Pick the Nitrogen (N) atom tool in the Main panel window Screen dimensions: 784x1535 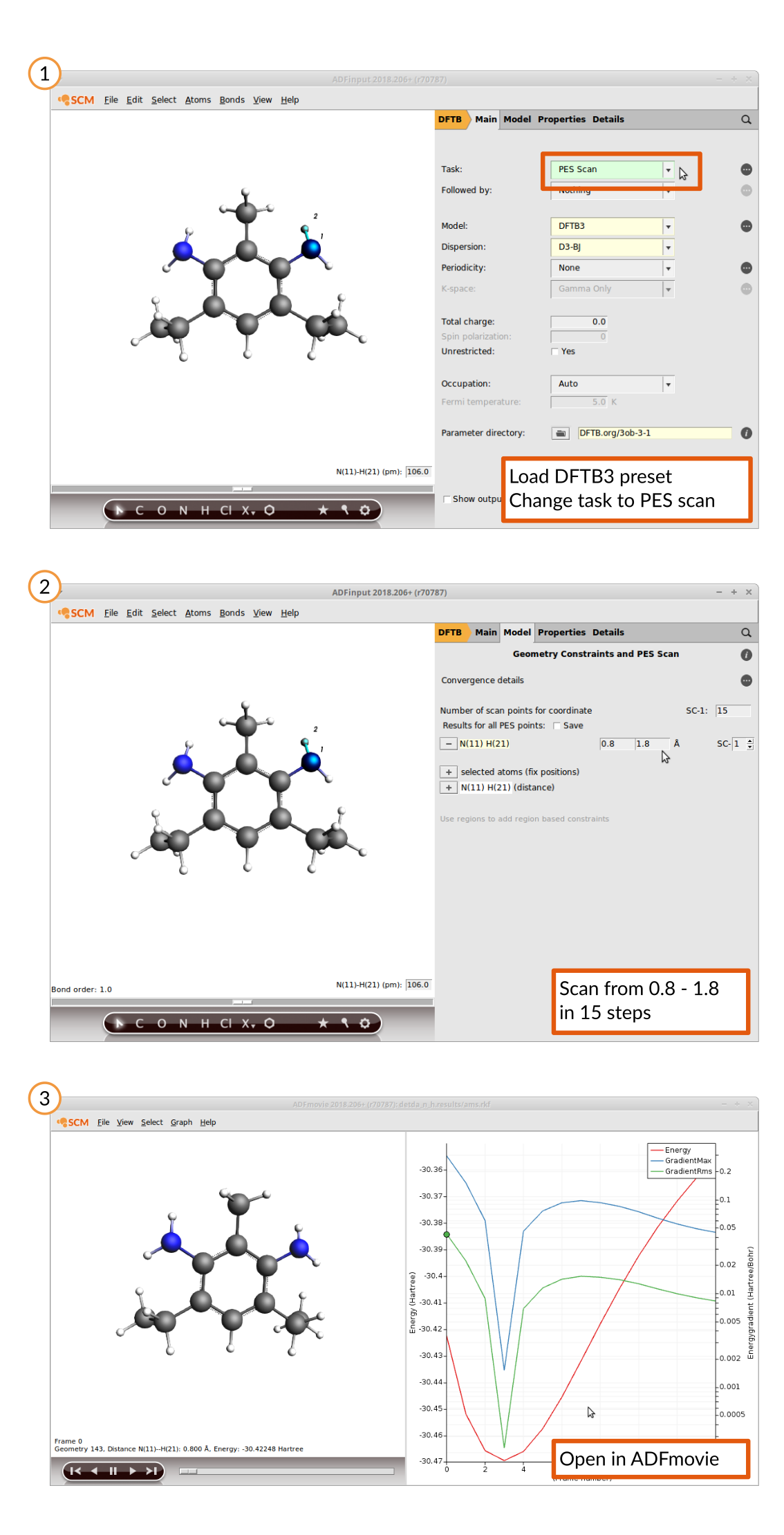coord(183,510)
